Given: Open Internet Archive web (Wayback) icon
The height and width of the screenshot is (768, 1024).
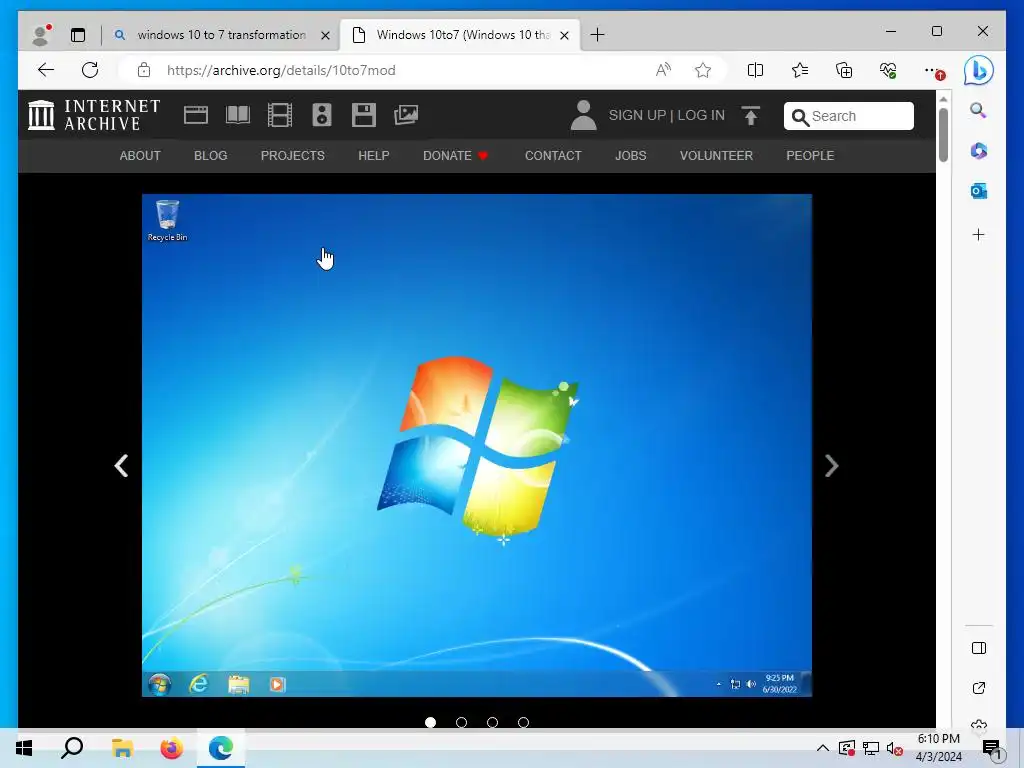Looking at the screenshot, I should point(195,115).
